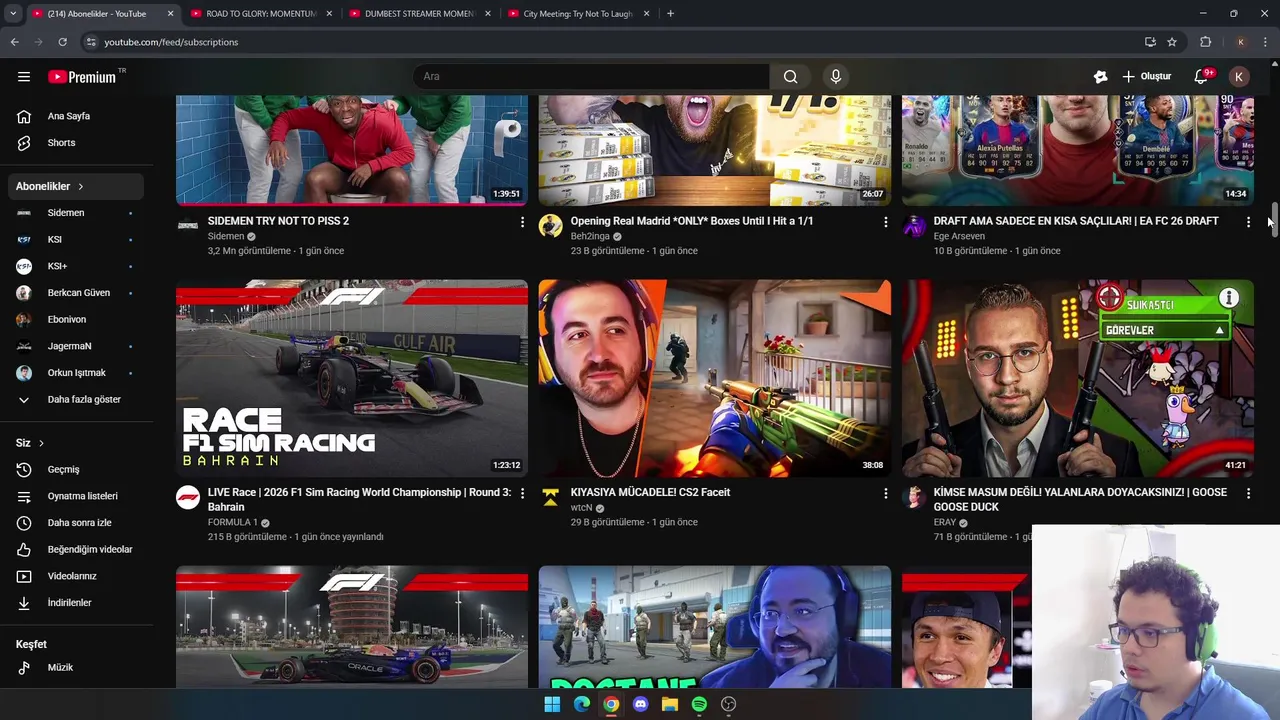Open the Beh2inga channel name link
The image size is (1280, 720).
[x=590, y=237]
